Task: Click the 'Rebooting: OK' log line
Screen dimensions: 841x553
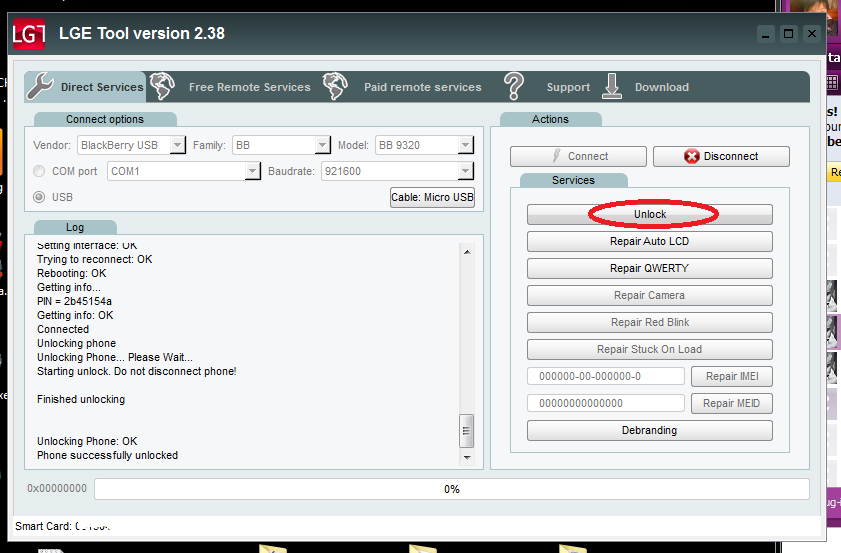Action: (x=71, y=273)
